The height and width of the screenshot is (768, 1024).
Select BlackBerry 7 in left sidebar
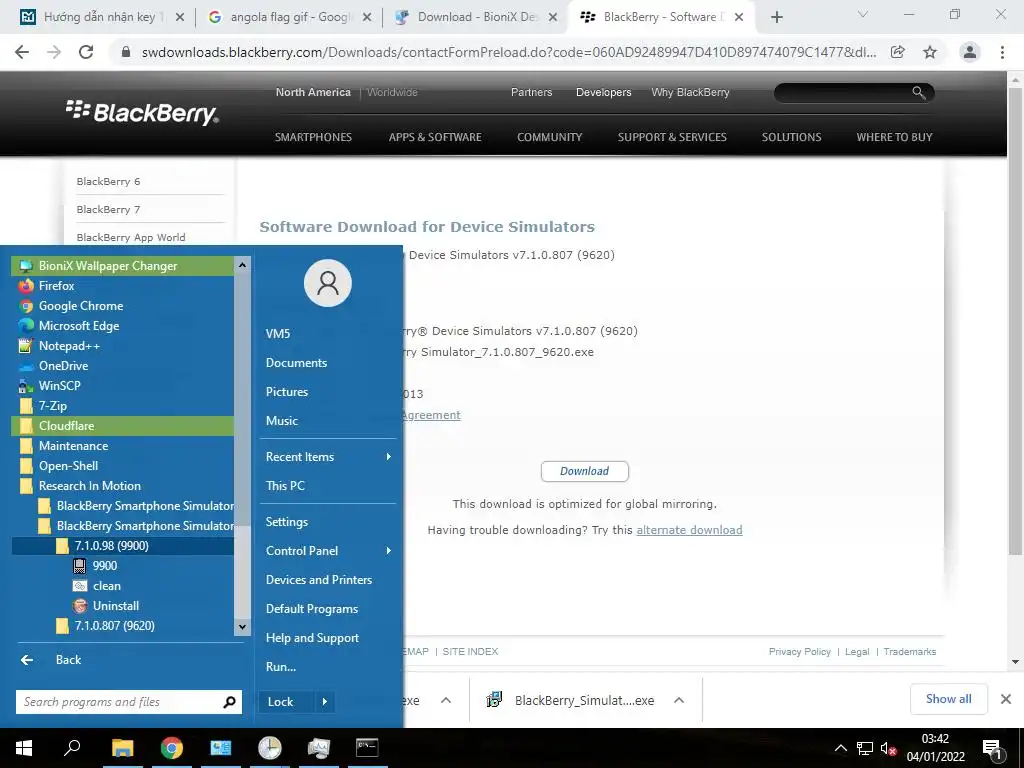[108, 210]
